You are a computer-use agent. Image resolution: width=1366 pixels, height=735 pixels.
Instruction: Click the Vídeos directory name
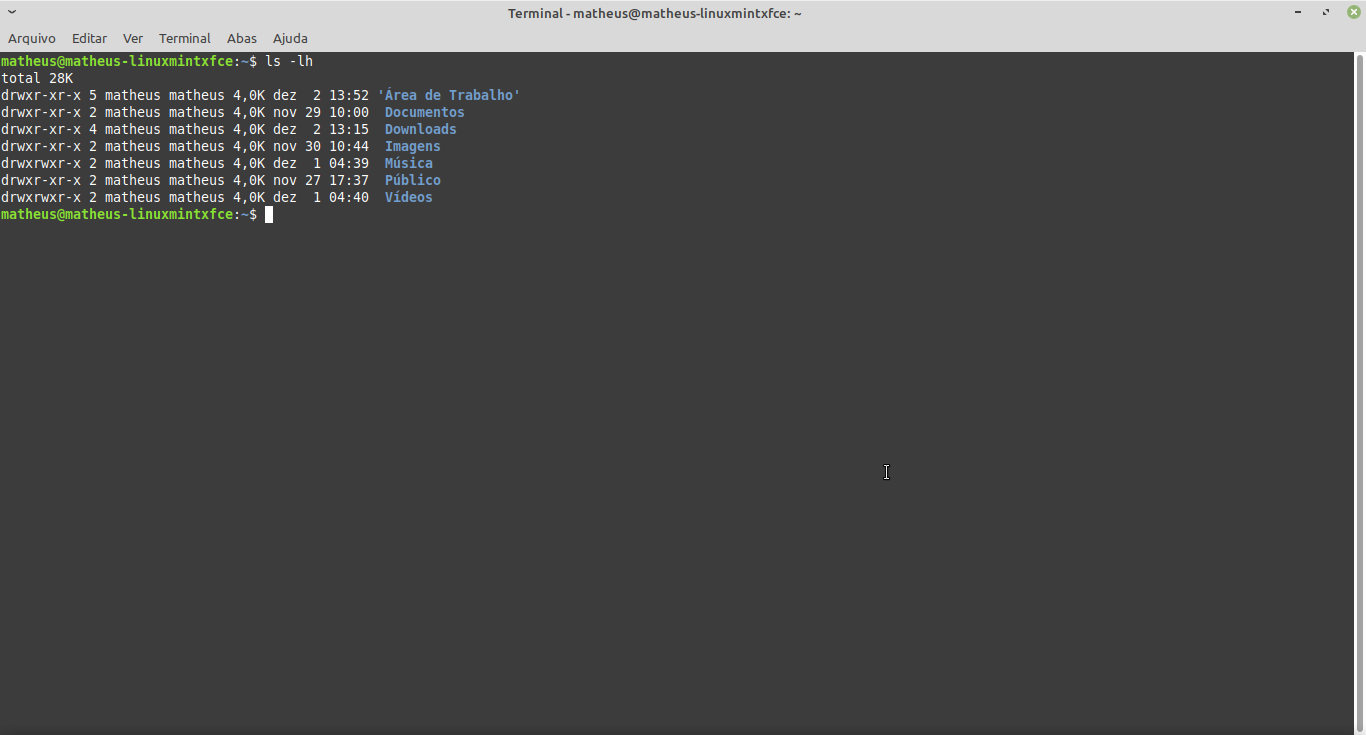tap(408, 197)
